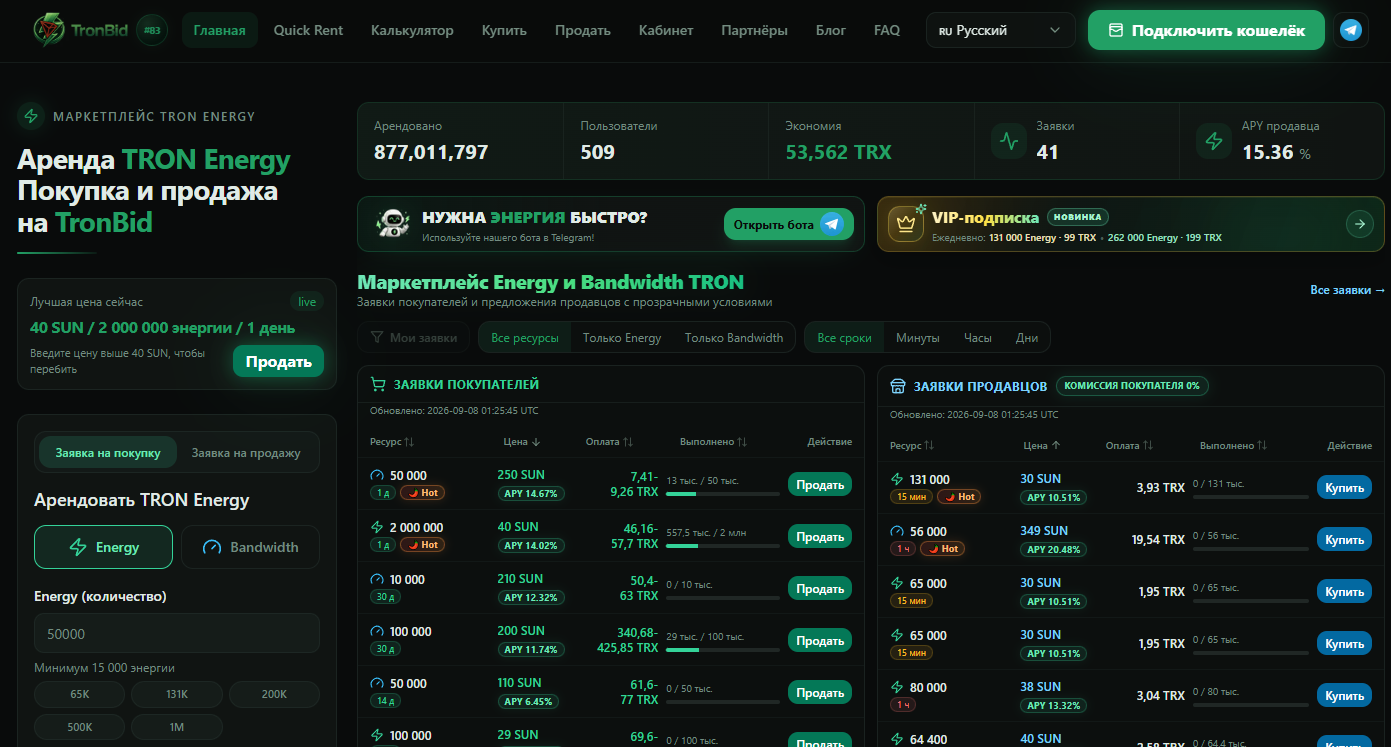Select Bandwidth resource type option
The width and height of the screenshot is (1391, 747).
coord(250,547)
